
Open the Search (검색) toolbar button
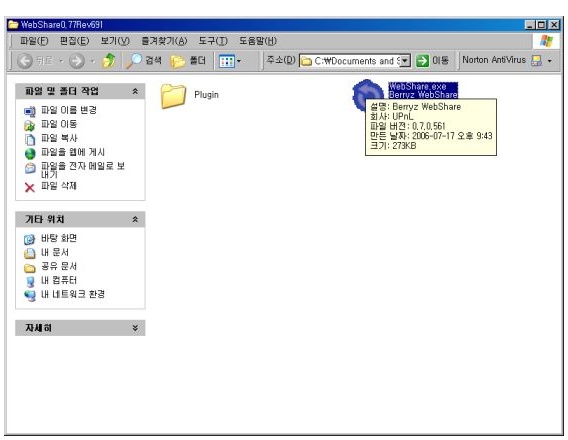144,60
